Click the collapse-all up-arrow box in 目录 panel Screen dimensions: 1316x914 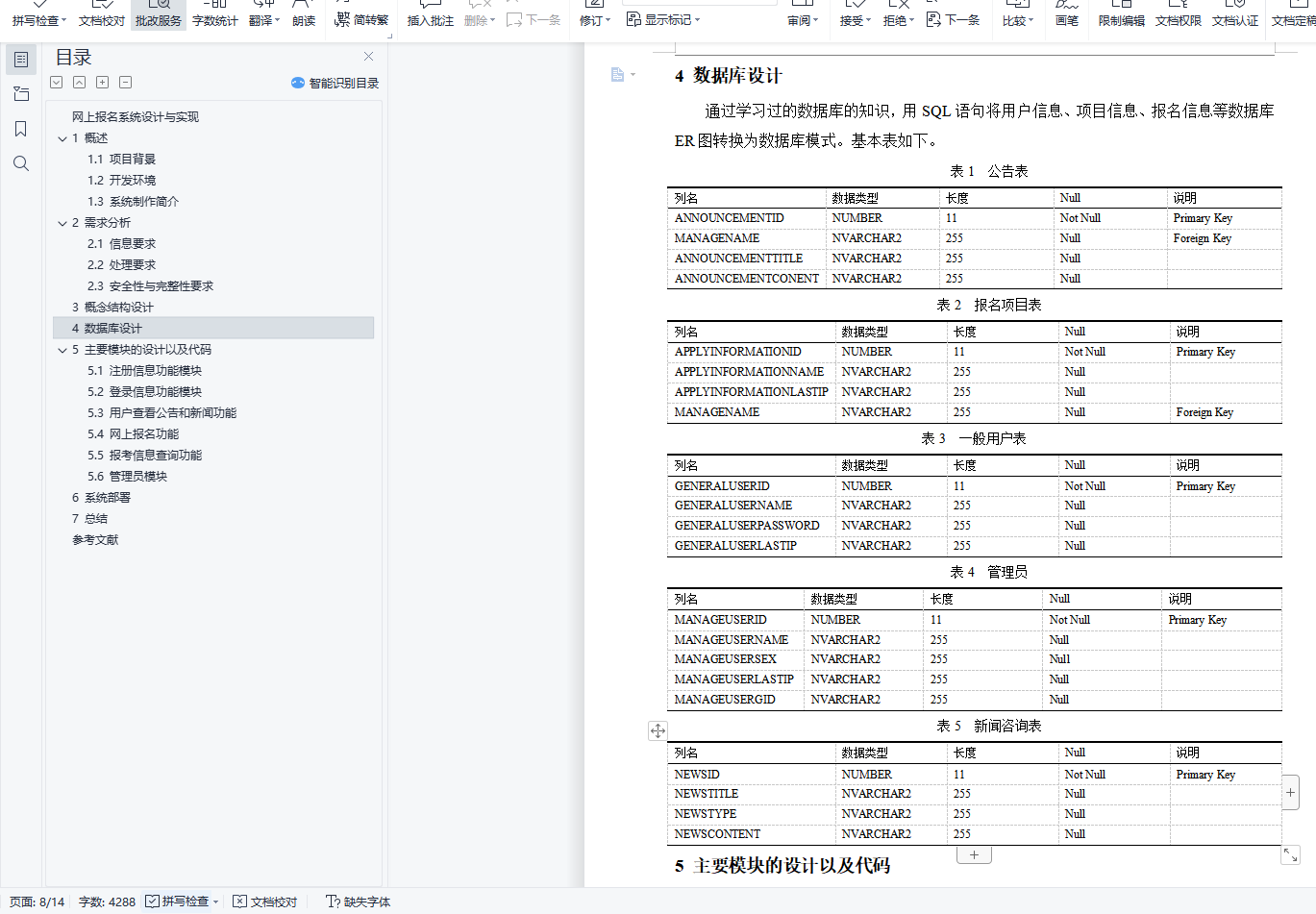coord(80,83)
